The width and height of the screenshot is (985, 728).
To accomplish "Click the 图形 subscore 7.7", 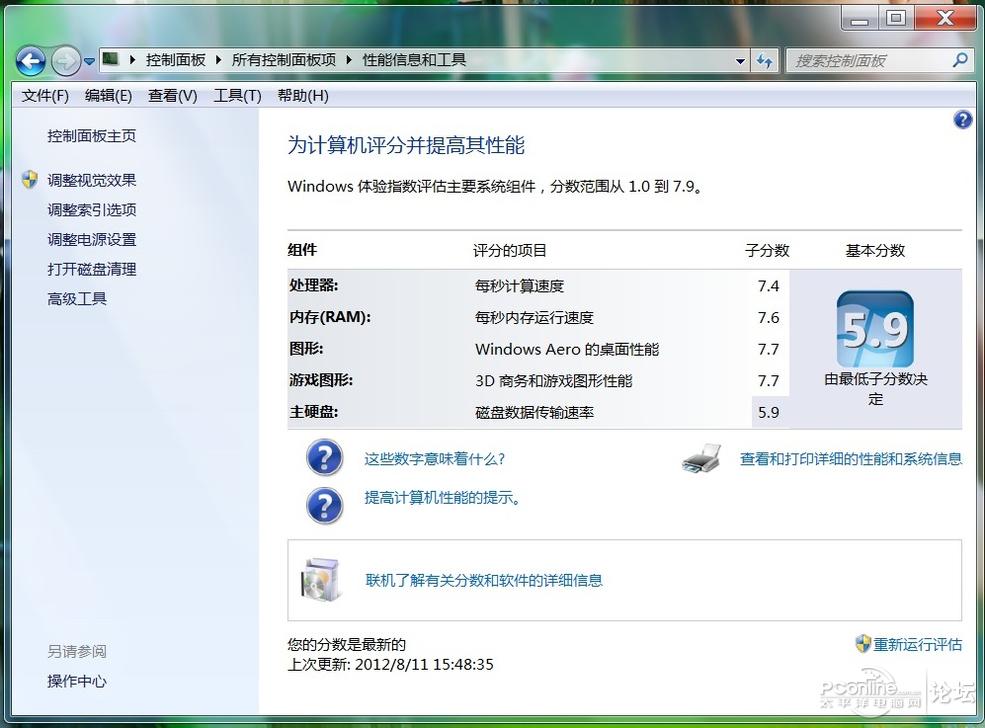I will 768,349.
